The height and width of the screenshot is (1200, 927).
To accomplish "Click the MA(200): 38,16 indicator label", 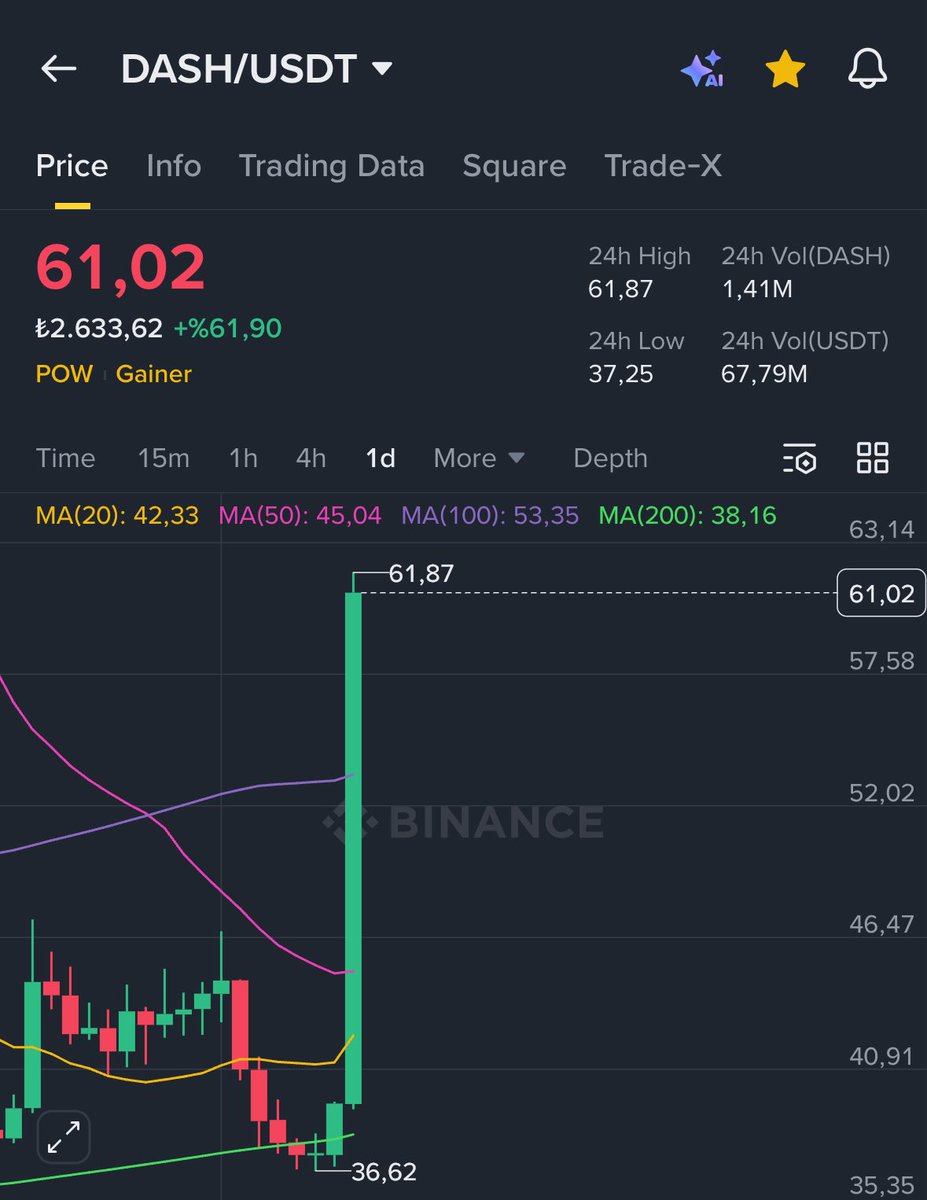I will pos(688,516).
